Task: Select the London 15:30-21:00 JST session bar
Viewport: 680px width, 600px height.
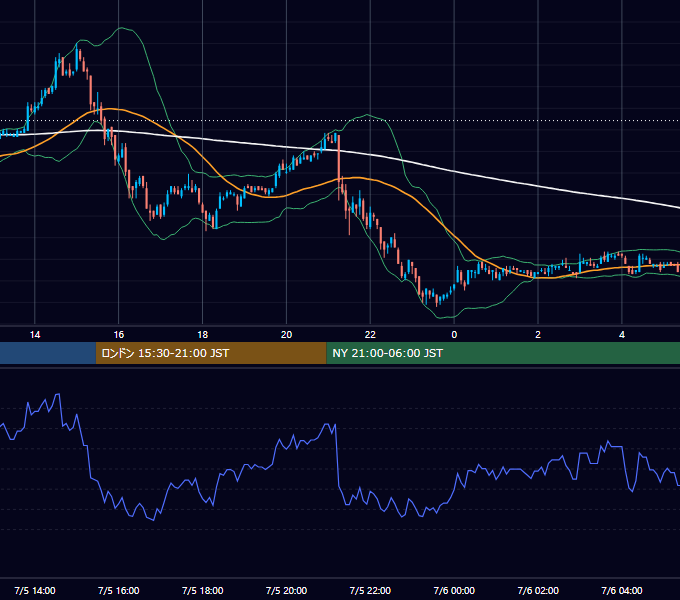Action: 211,353
